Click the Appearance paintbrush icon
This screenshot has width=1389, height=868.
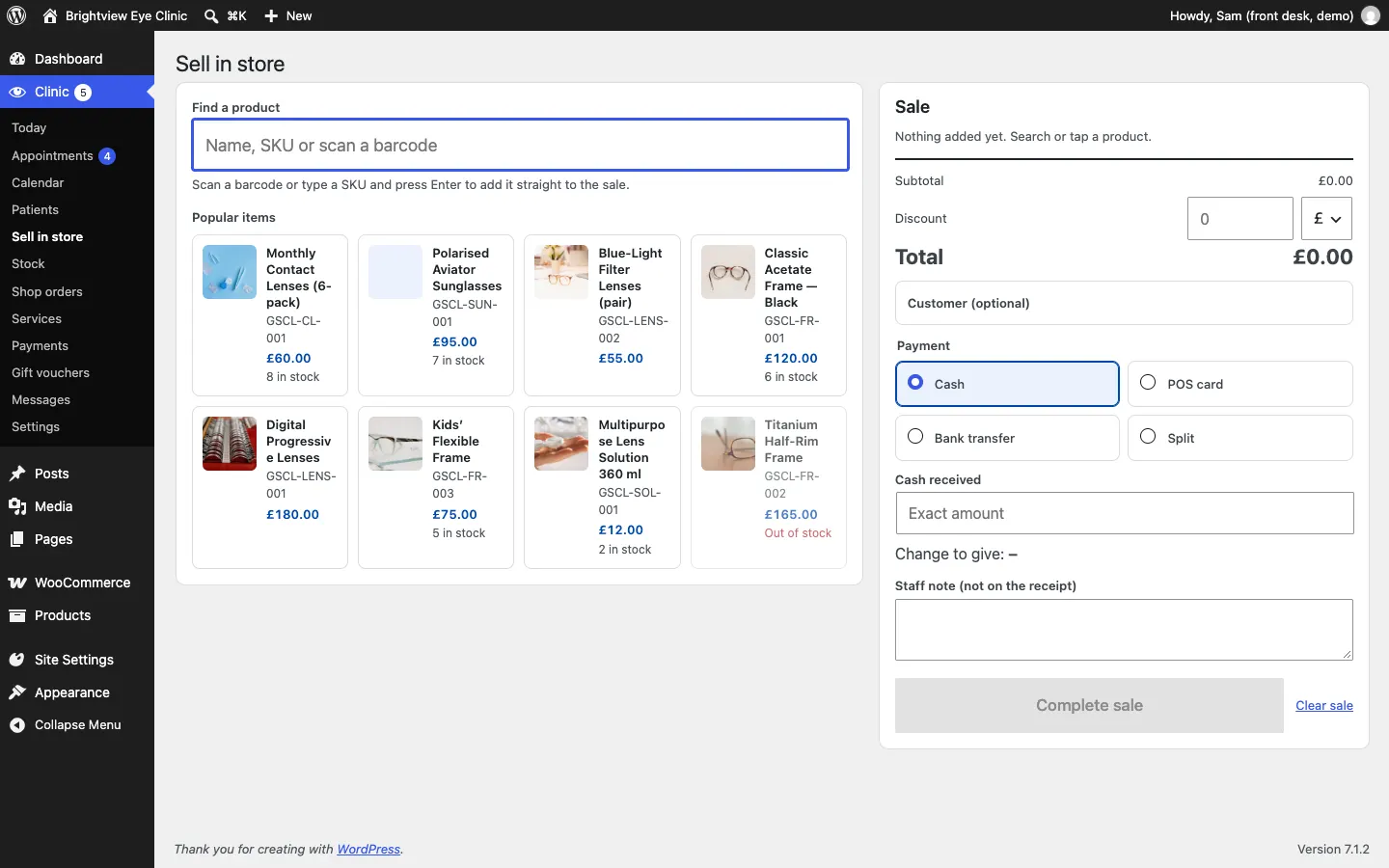click(x=17, y=692)
